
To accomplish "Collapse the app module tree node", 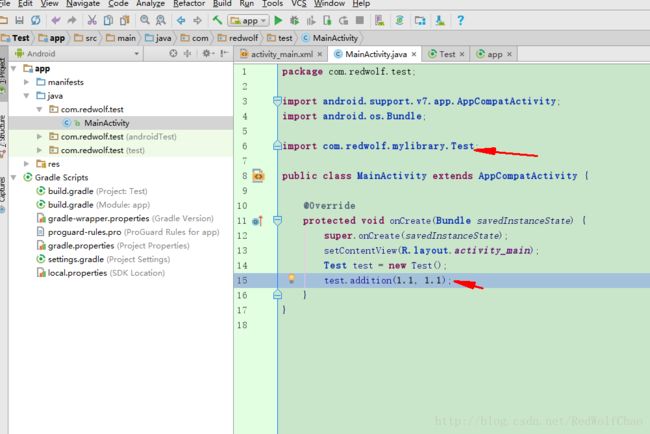I will pos(14,68).
